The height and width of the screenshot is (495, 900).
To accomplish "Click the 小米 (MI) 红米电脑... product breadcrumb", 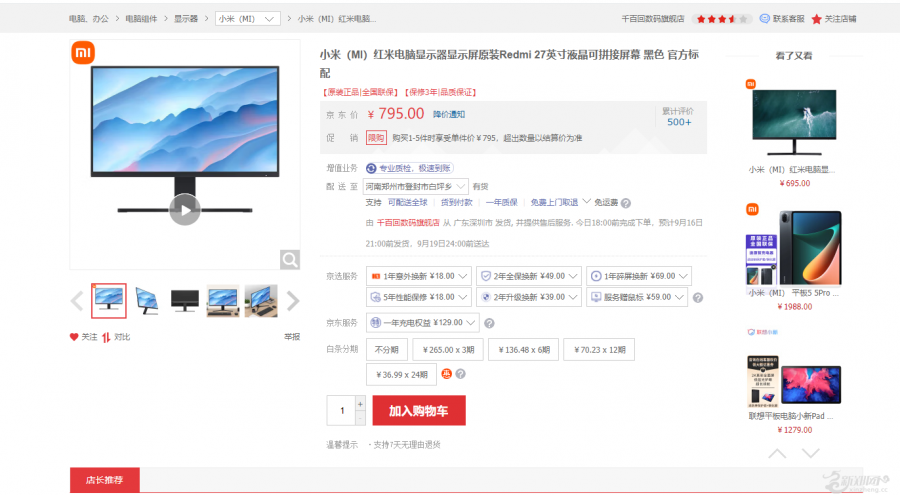I will [337, 19].
